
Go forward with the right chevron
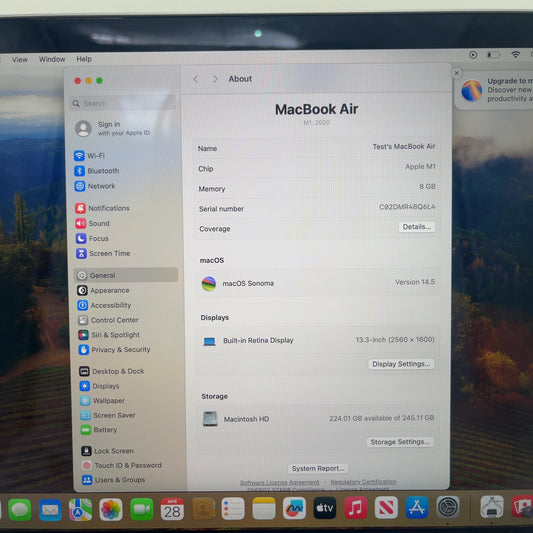[x=215, y=79]
